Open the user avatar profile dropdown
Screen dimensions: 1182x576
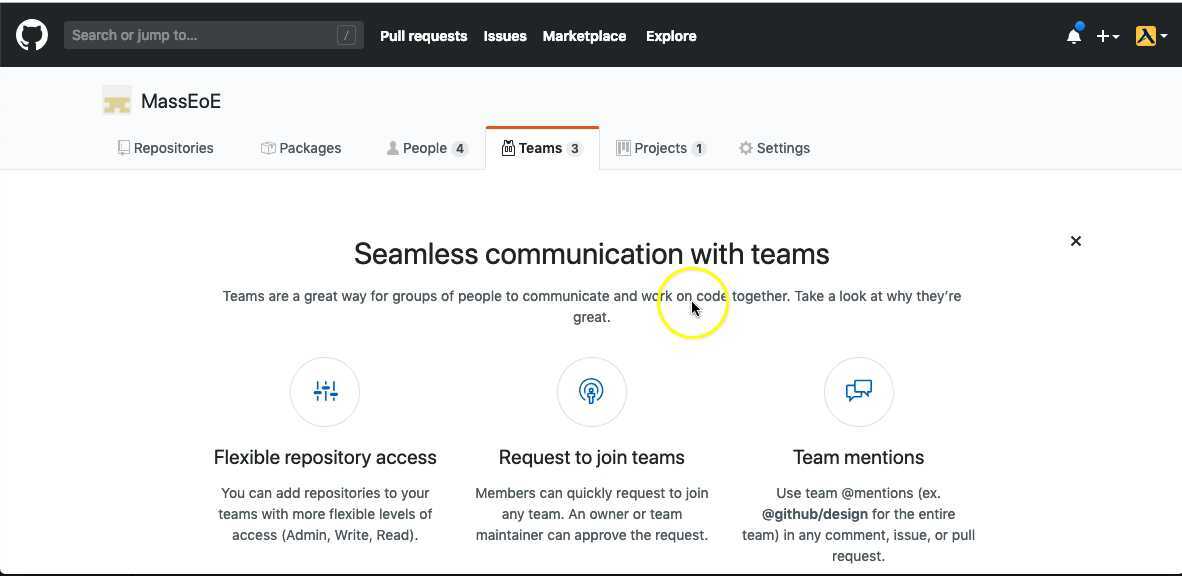(1151, 36)
